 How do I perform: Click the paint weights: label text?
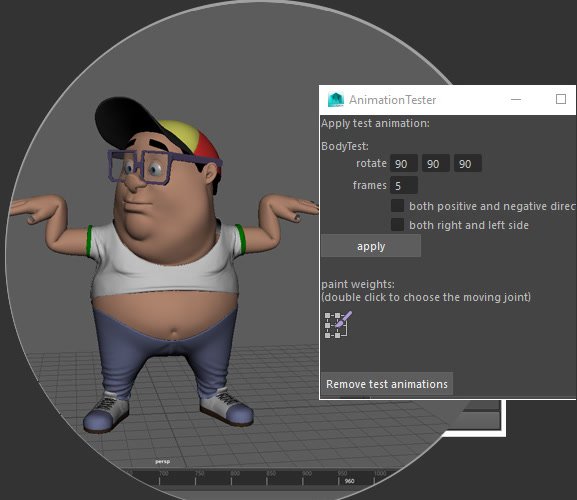[x=358, y=284]
